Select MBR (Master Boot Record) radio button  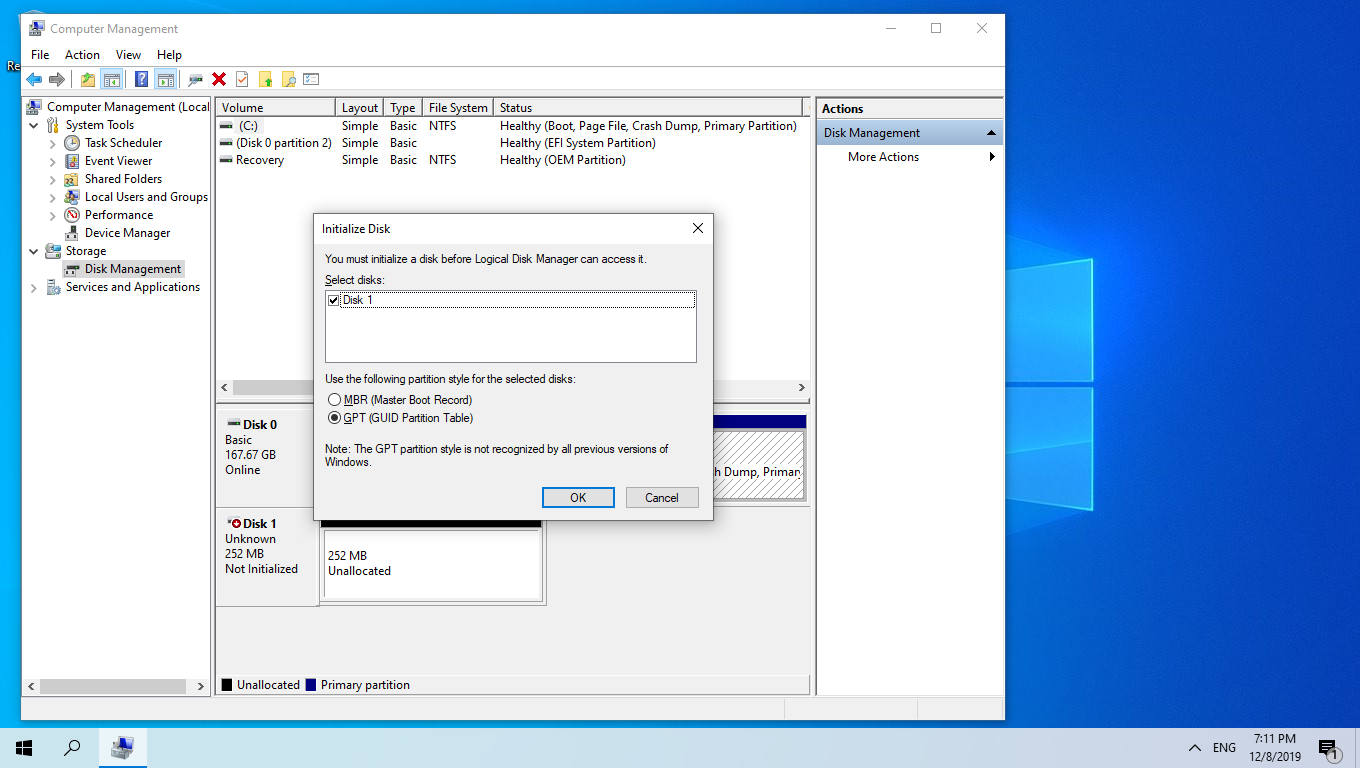tap(334, 400)
